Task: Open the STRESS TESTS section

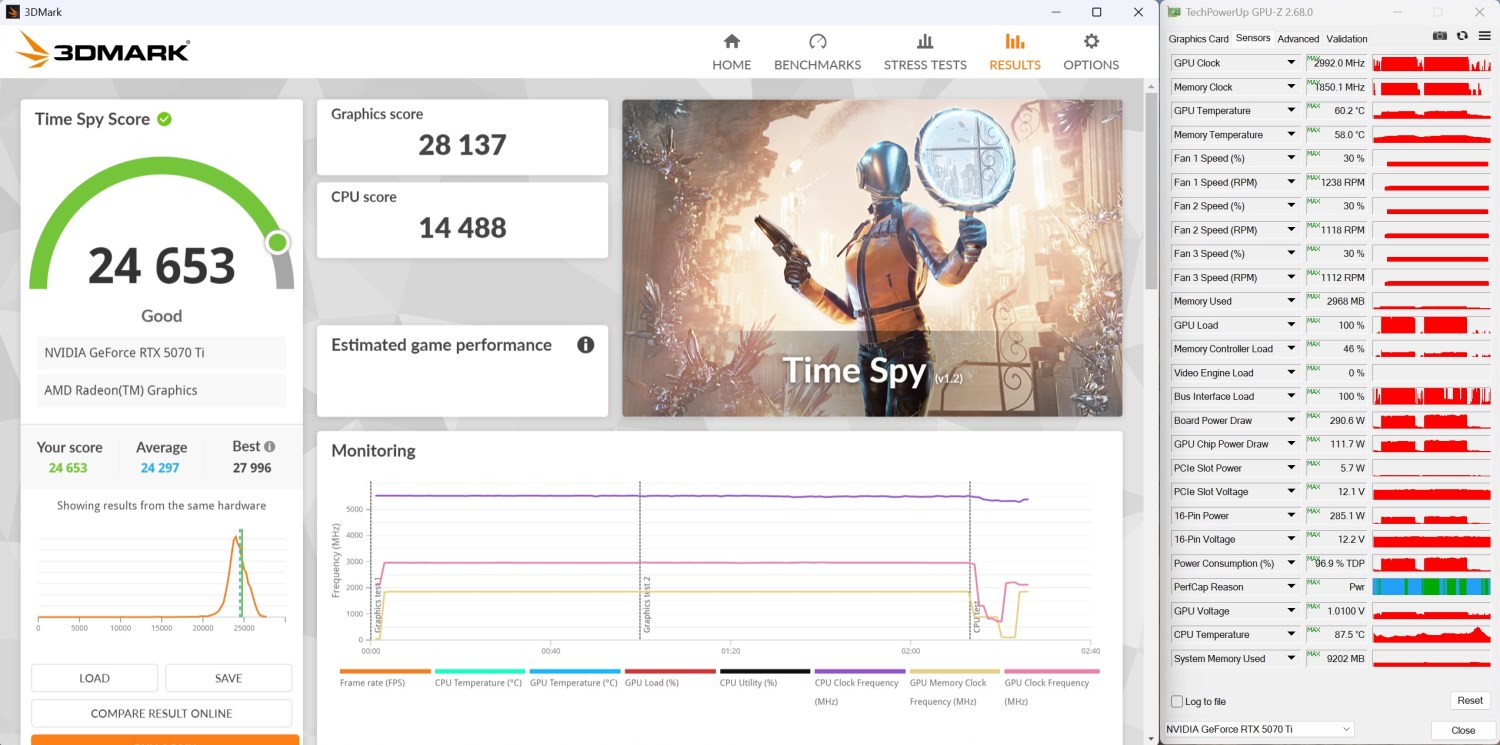Action: (925, 52)
